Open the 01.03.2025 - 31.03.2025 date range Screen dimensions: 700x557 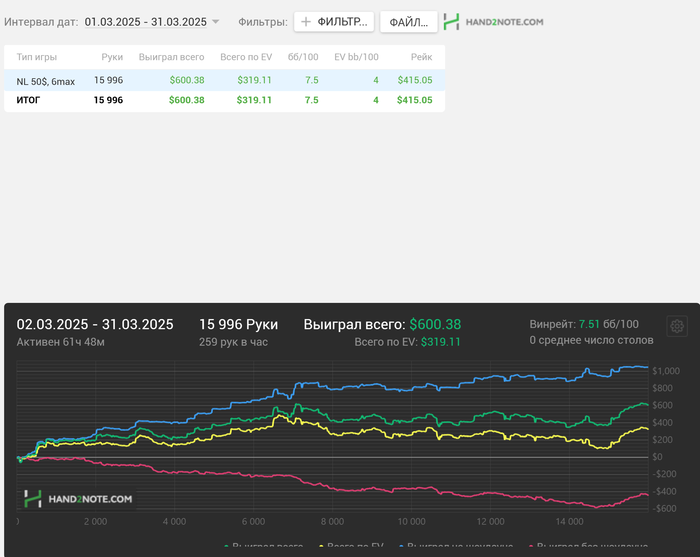pos(145,21)
